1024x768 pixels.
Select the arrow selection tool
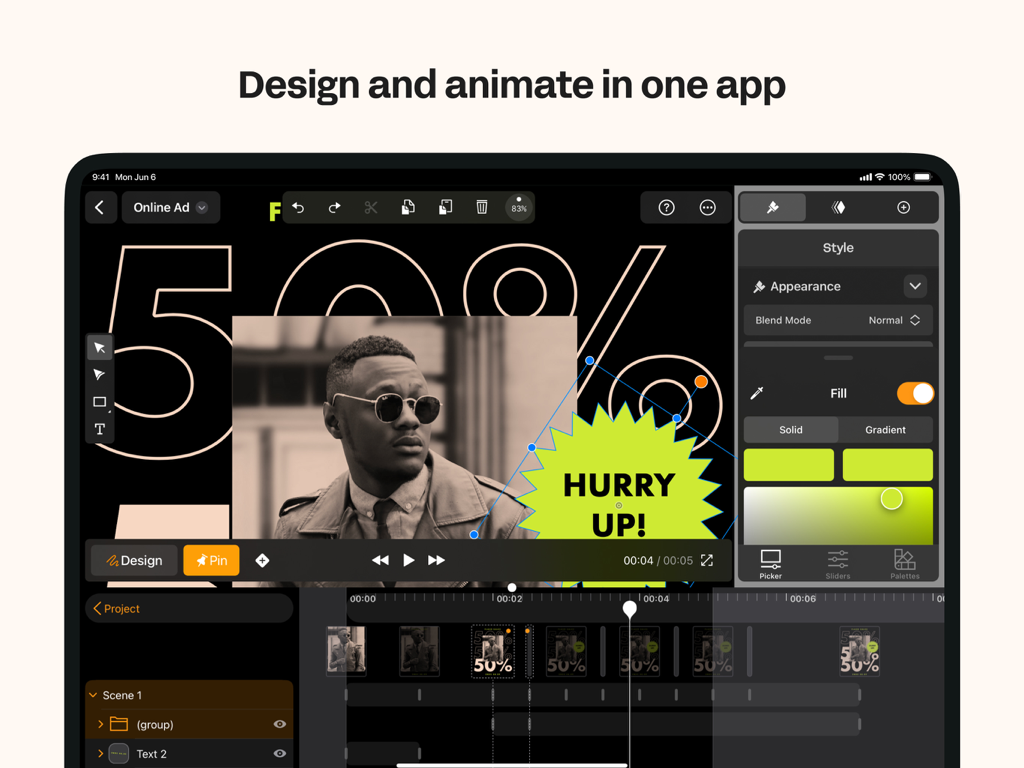point(99,347)
